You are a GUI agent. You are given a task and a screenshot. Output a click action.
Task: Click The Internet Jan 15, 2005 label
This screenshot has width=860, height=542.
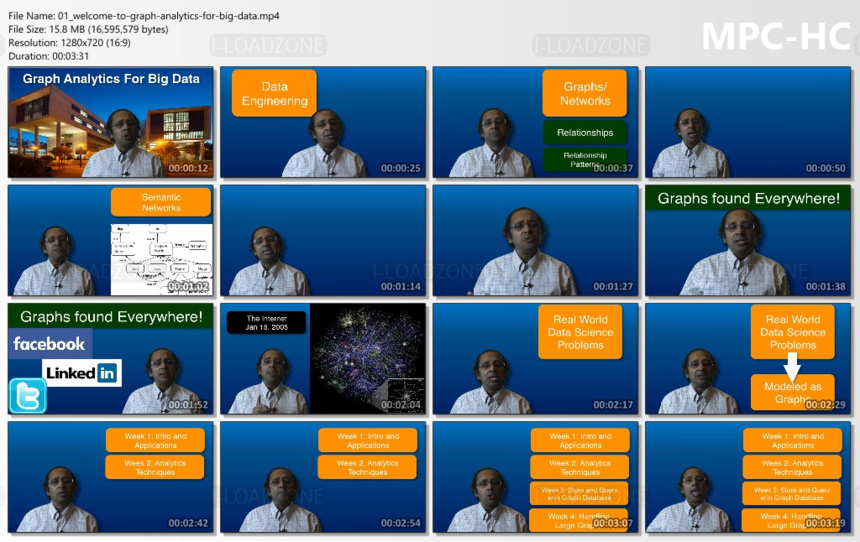[267, 323]
